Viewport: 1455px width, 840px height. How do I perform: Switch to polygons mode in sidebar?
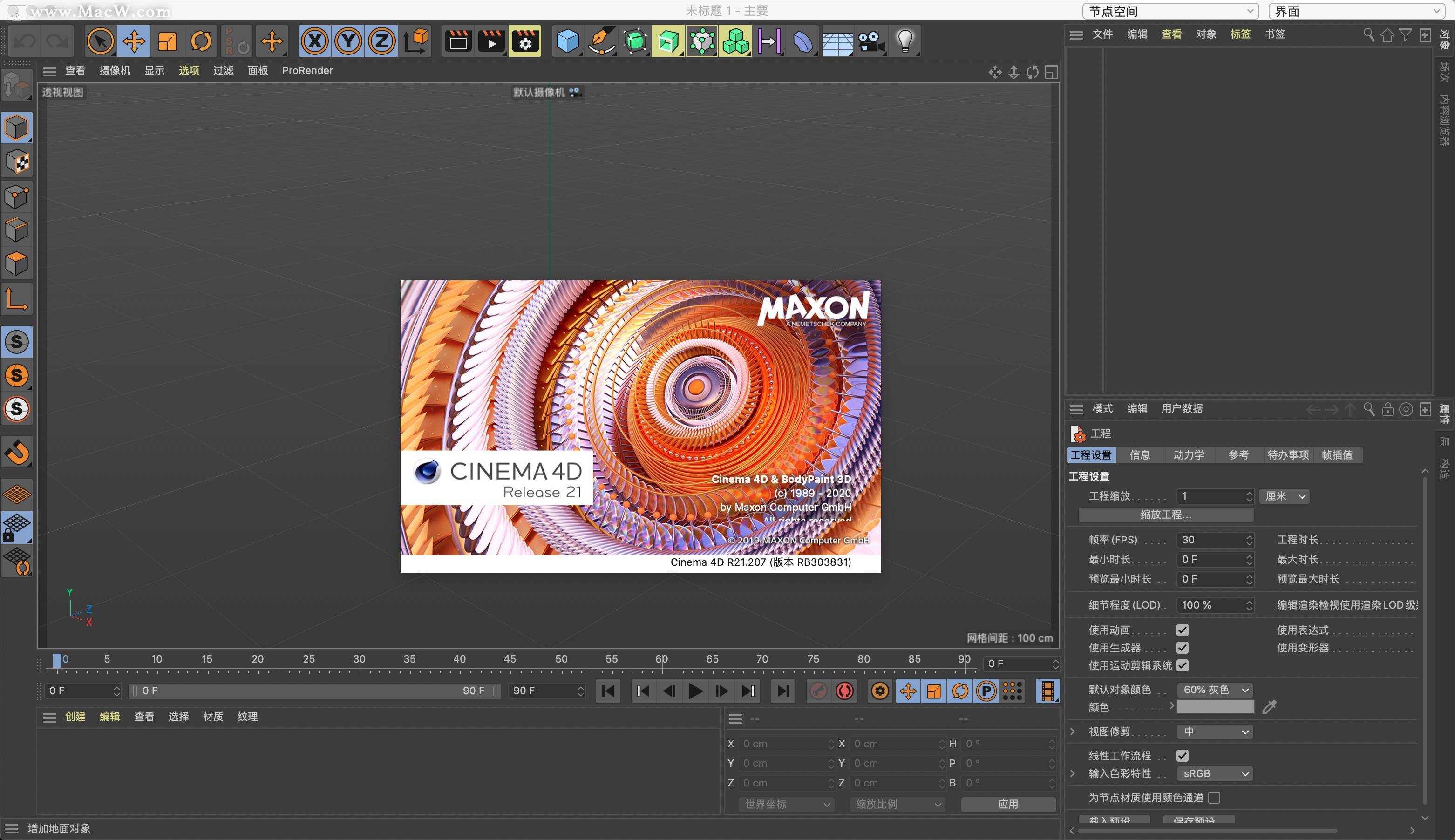[17, 264]
